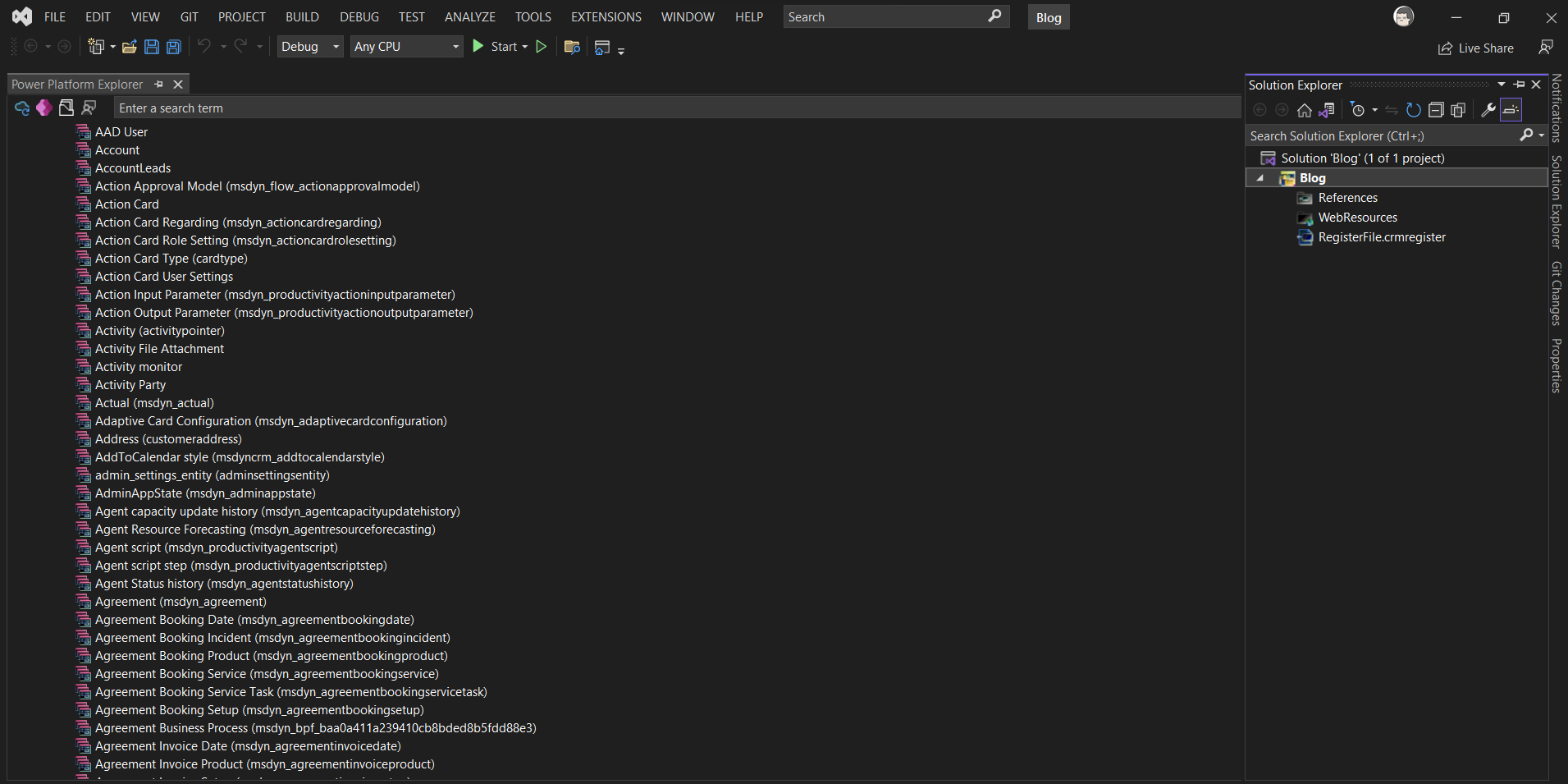Search Solution Explorer magnifier icon
The width and height of the screenshot is (1568, 784).
(1526, 135)
